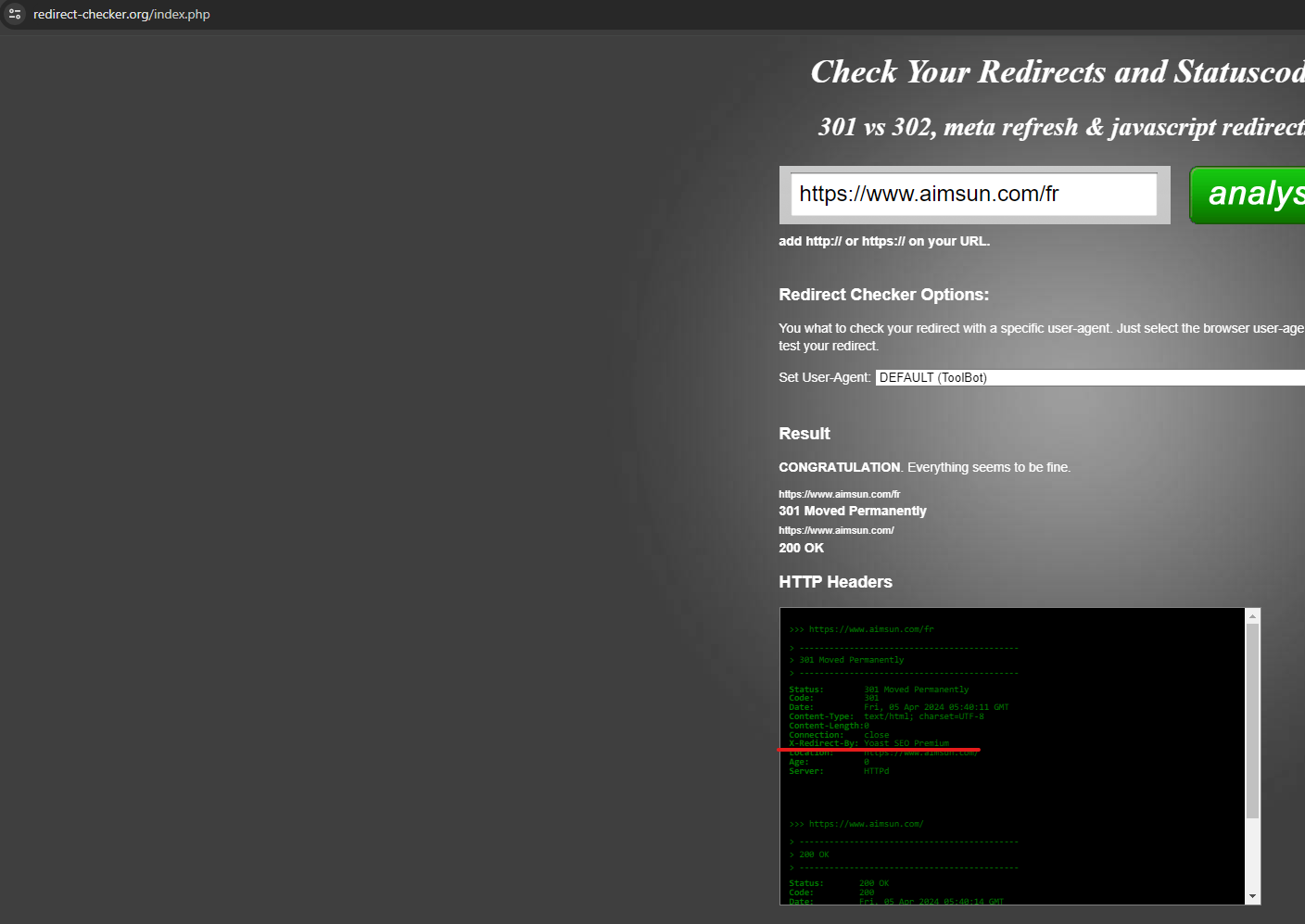This screenshot has width=1305, height=924.
Task: Click the 'Code: 301' header line
Action: point(834,698)
